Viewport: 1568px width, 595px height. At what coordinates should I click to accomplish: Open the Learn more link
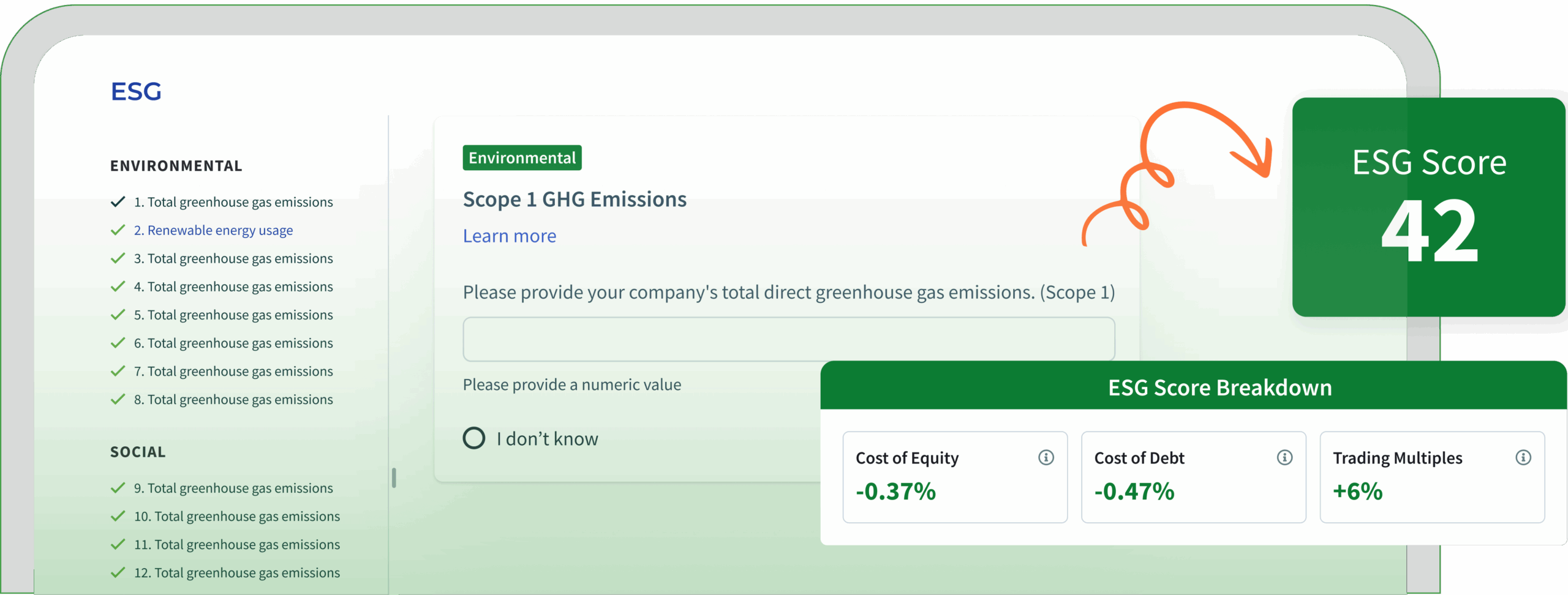[x=509, y=236]
